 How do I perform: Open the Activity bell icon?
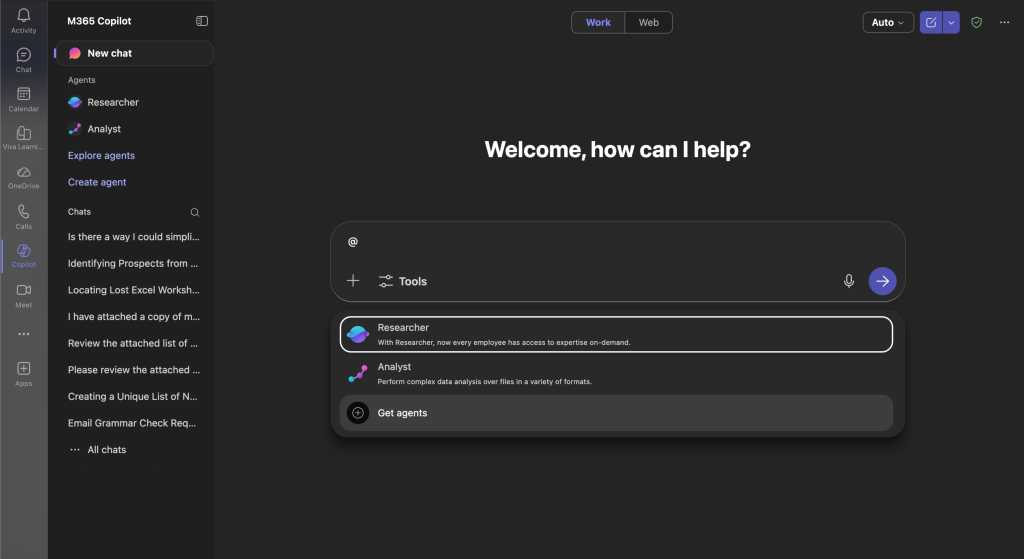(x=24, y=15)
